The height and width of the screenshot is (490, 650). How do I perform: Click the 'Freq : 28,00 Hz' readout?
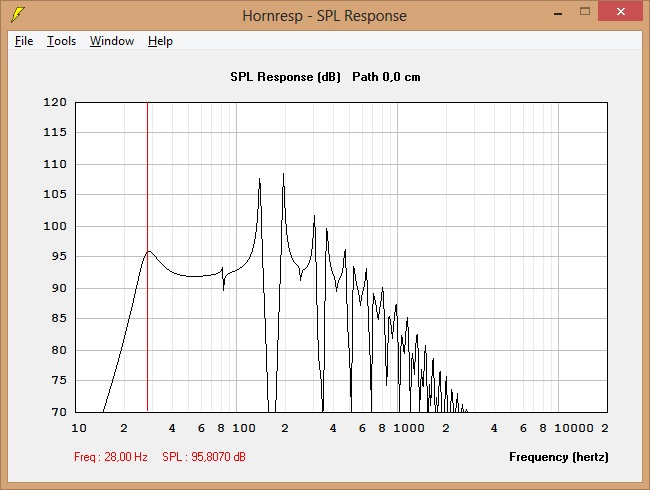(x=111, y=457)
